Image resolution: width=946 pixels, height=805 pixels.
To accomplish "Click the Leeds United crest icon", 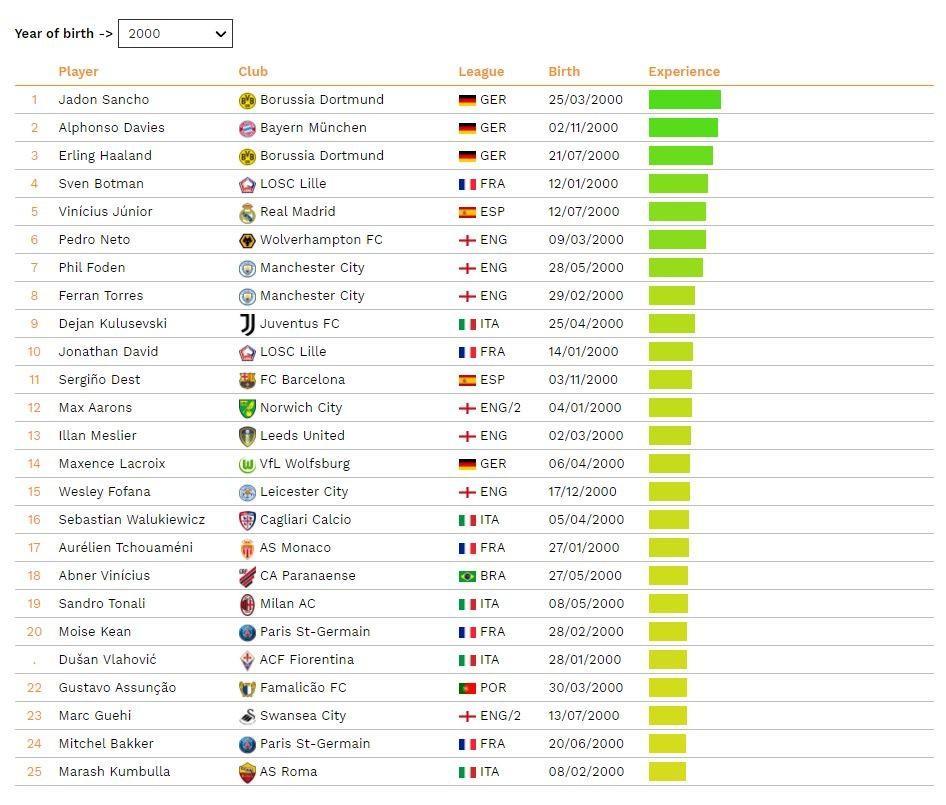I will pos(247,436).
